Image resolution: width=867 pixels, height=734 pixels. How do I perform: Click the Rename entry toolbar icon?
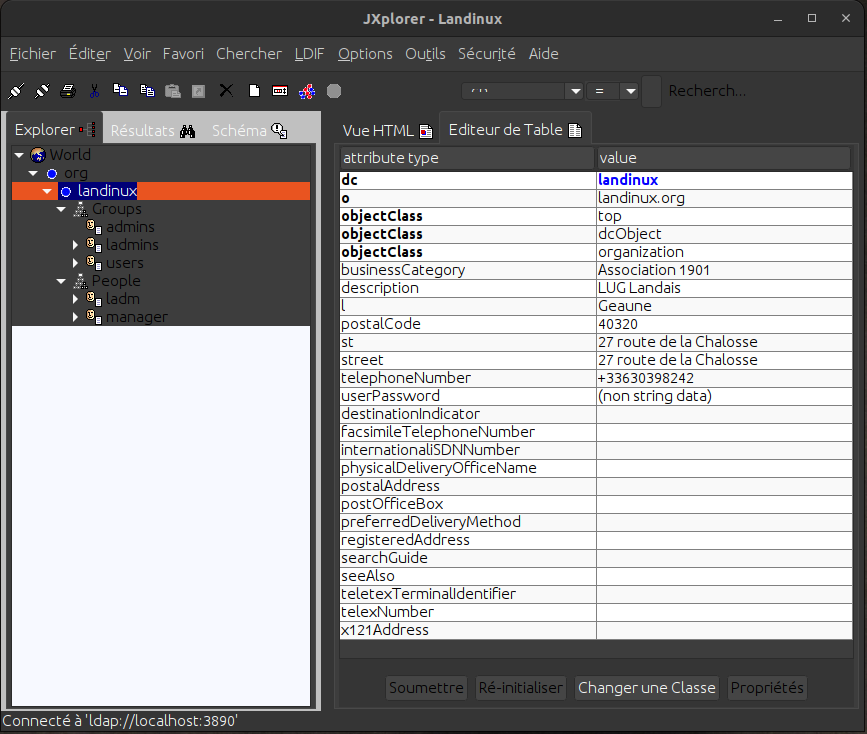280,91
